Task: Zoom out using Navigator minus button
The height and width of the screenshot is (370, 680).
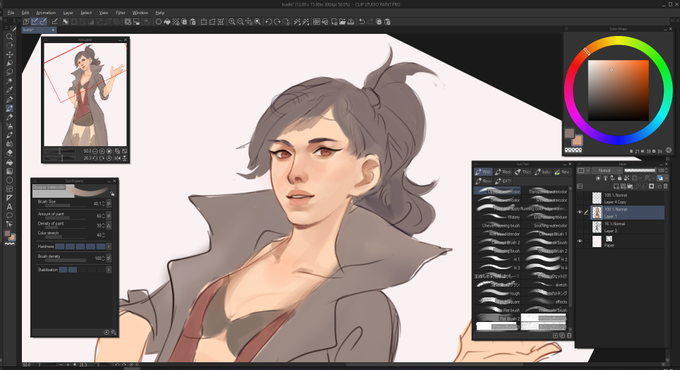Action: (95, 151)
